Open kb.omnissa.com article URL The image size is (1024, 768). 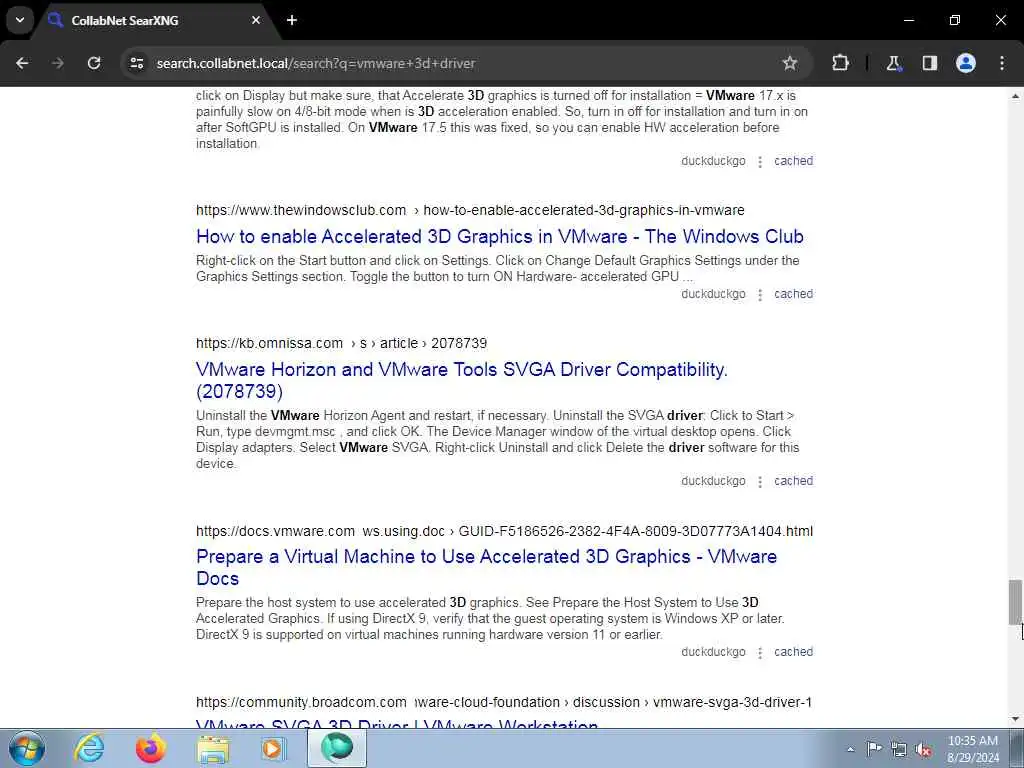(x=342, y=344)
